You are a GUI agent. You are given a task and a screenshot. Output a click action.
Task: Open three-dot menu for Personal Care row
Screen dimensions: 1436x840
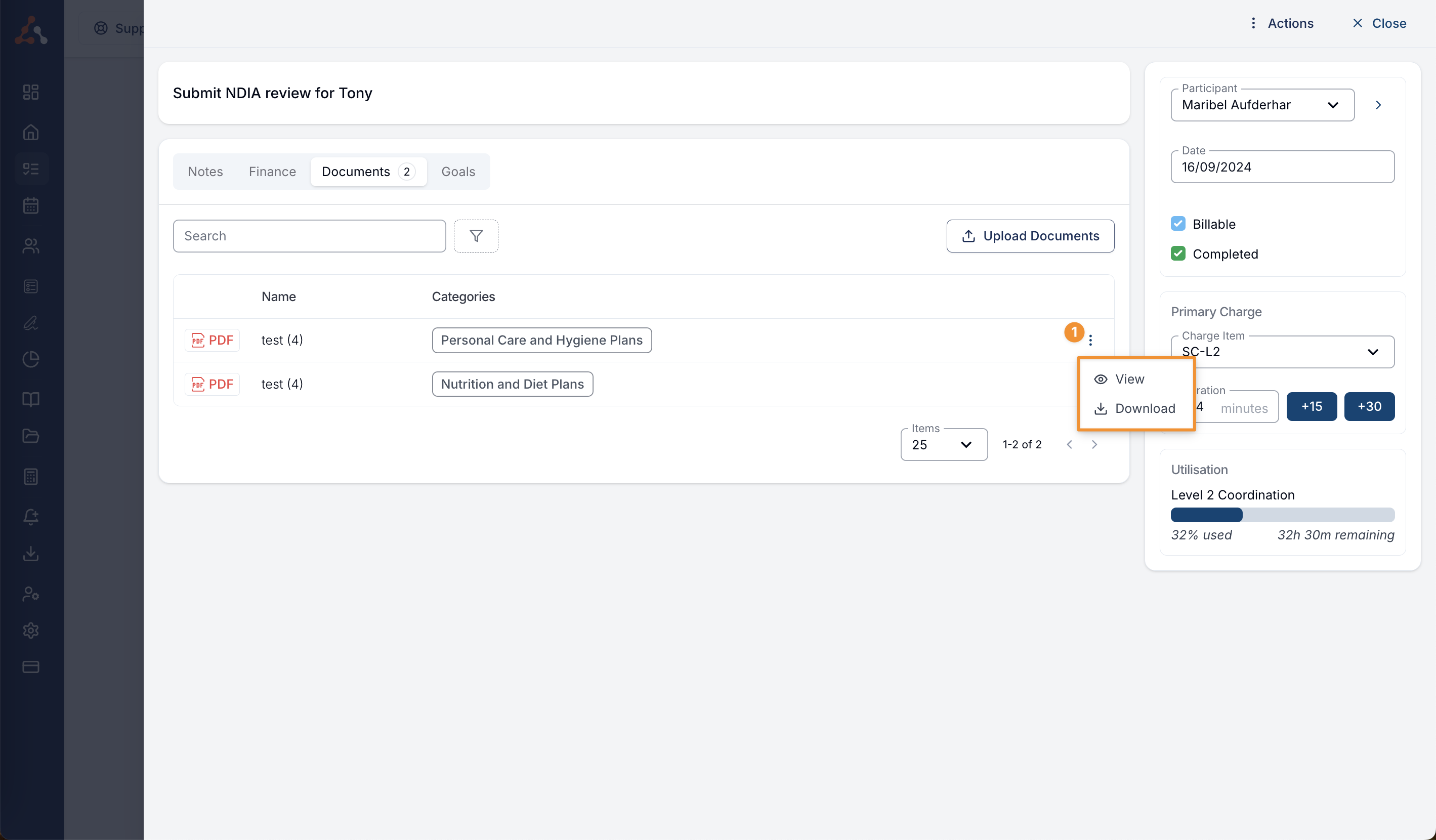[x=1090, y=340]
